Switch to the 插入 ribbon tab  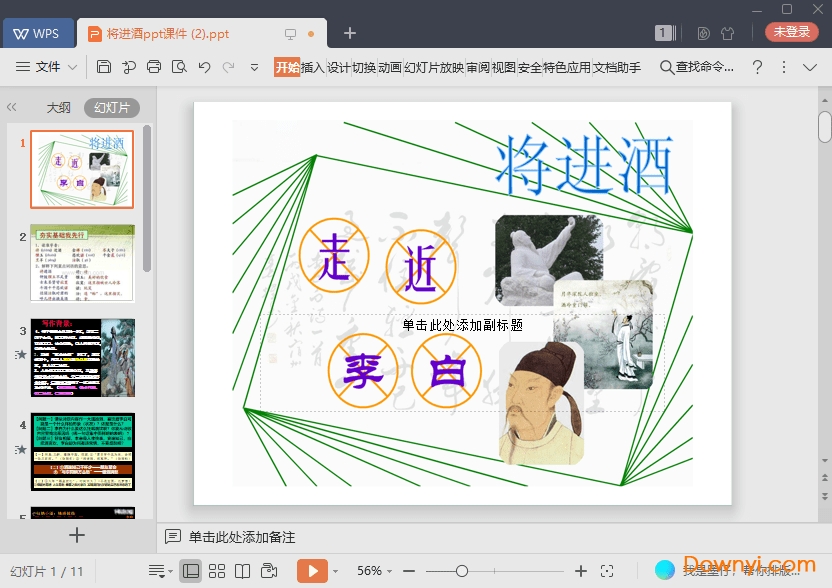pos(313,66)
